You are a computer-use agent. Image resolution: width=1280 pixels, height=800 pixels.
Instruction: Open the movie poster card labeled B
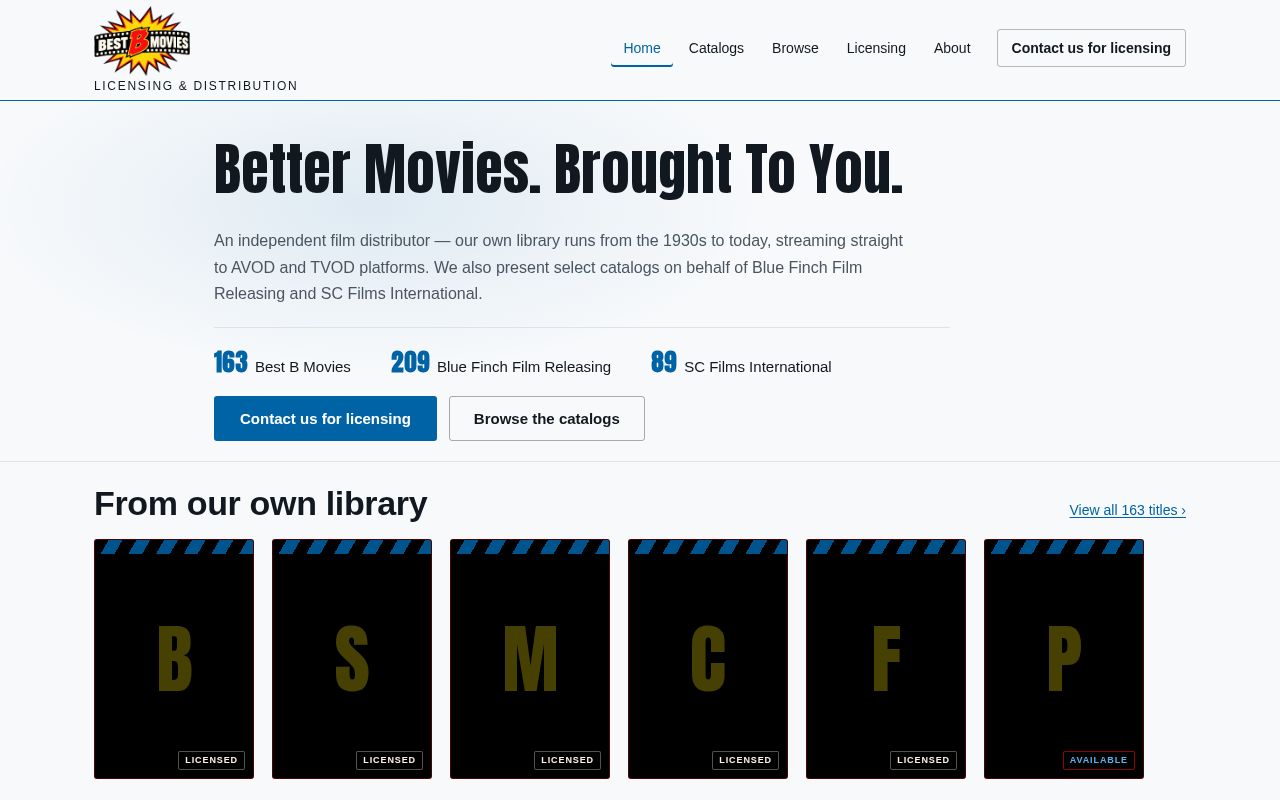point(174,659)
